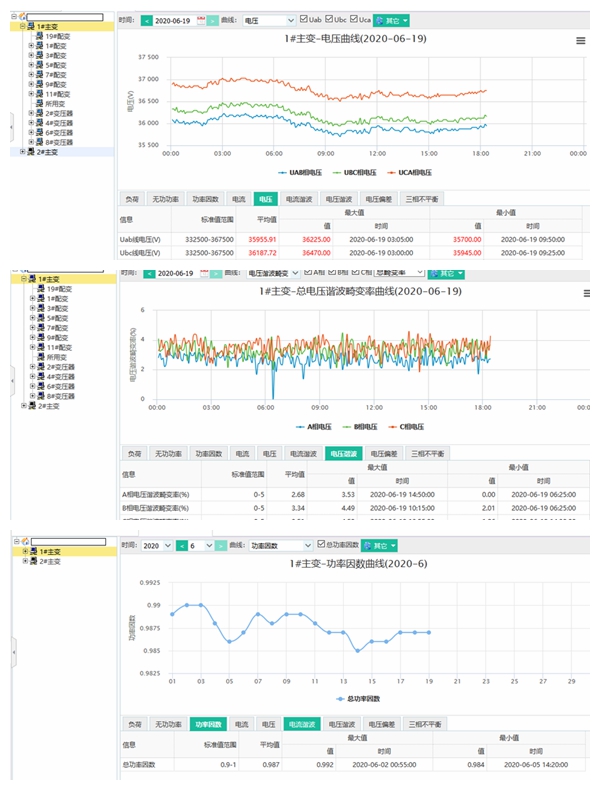
Task: Click Uab线电压 average value 35955.91
Action: click(262, 240)
